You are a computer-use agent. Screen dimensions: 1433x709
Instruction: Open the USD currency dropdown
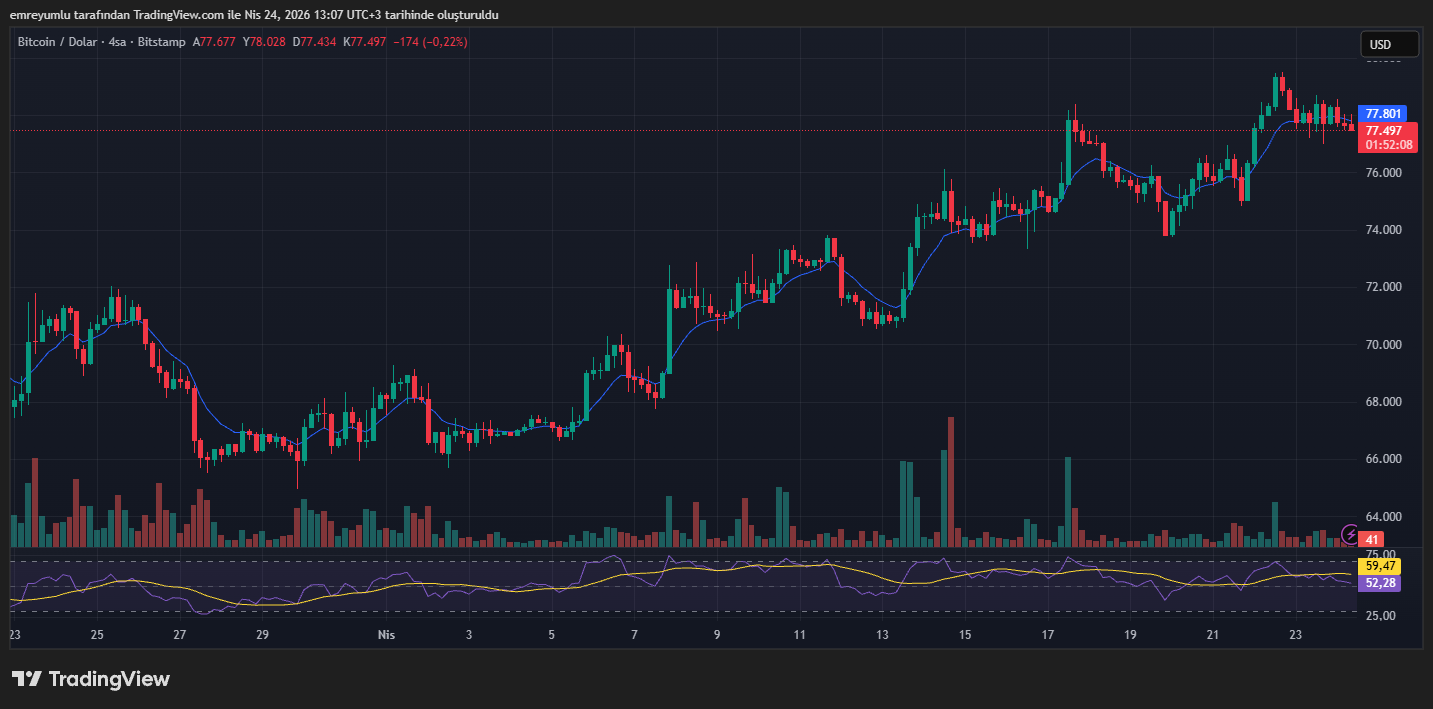tap(1388, 44)
